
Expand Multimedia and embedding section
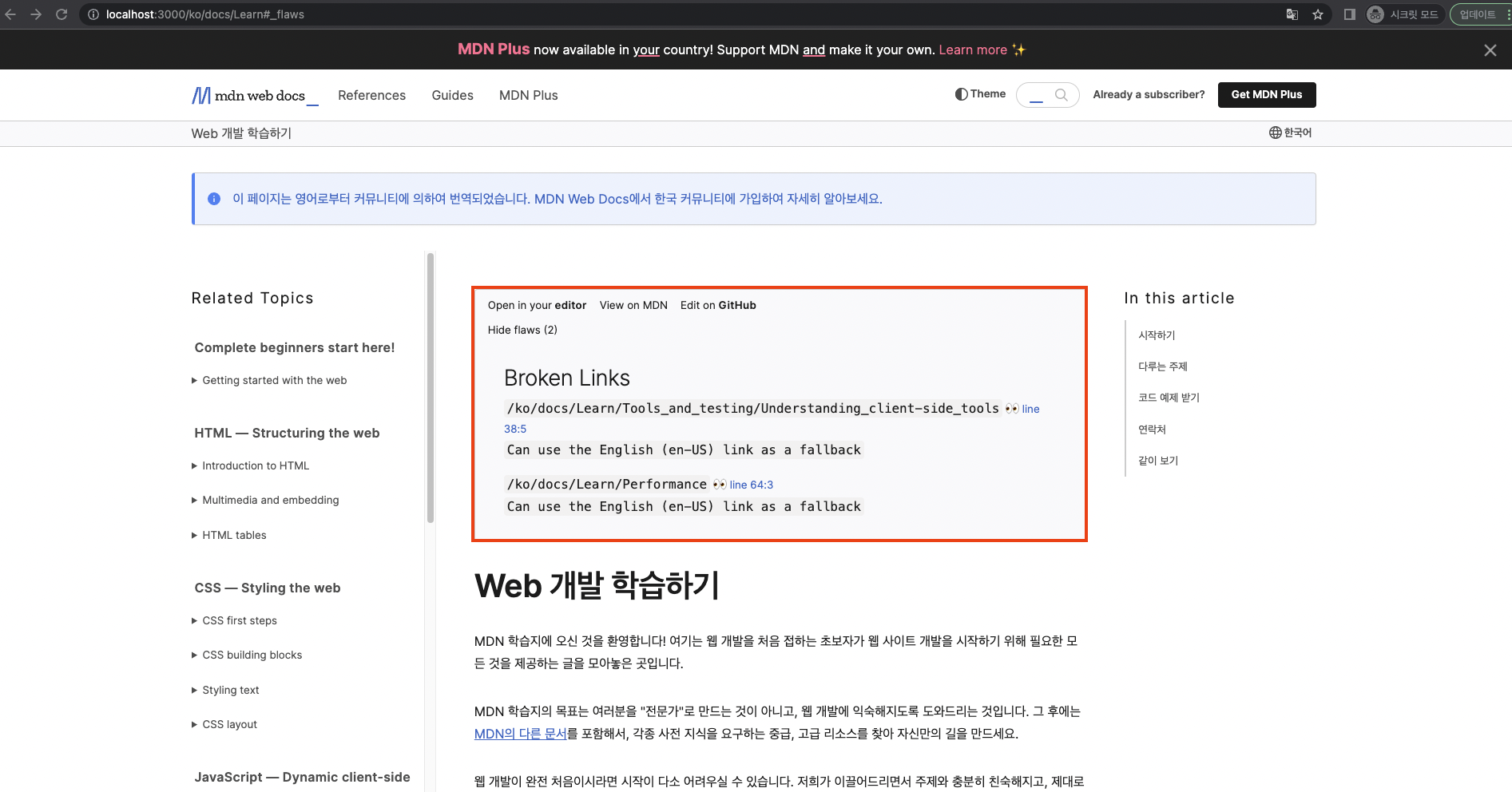click(265, 501)
